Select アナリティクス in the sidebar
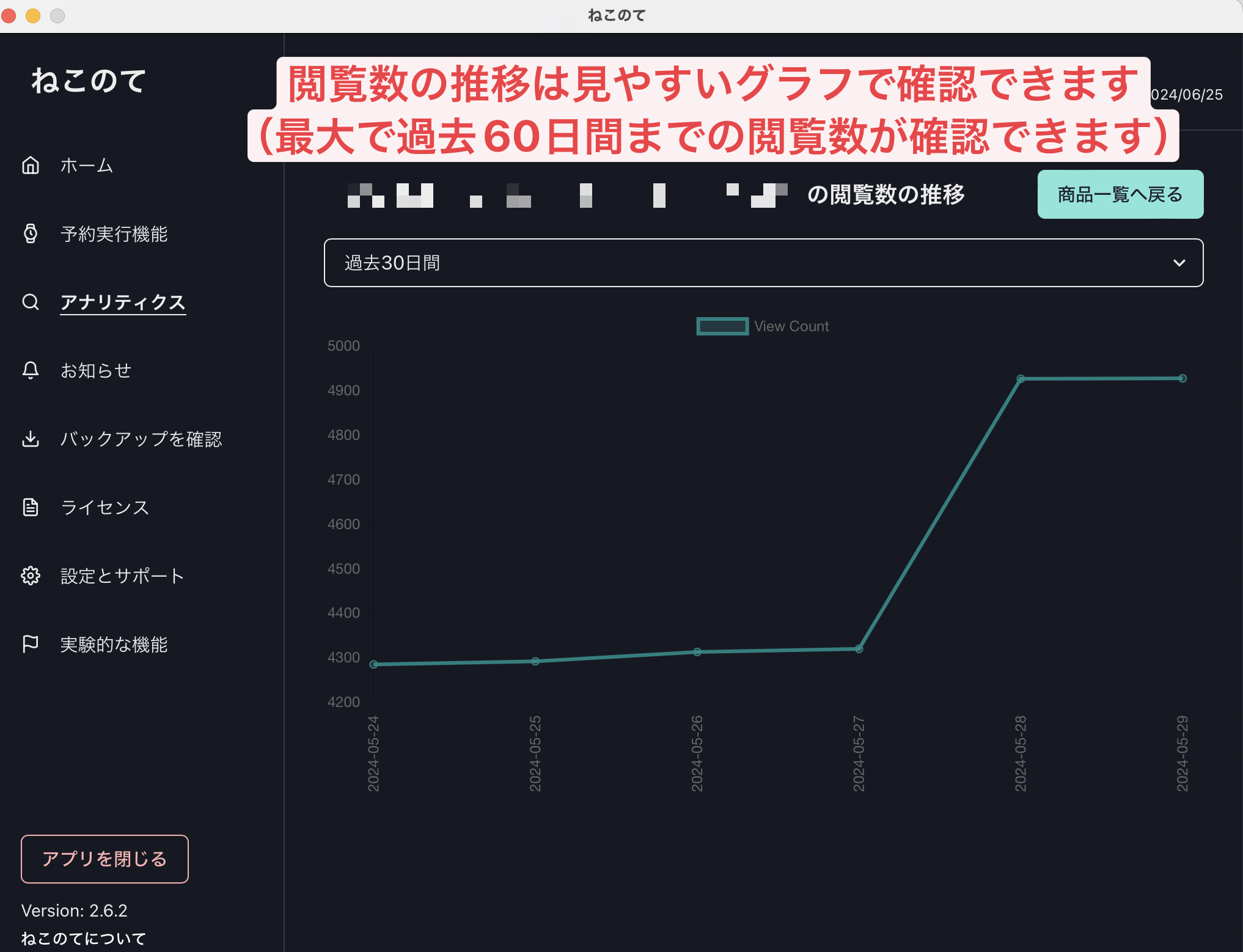 [x=123, y=302]
